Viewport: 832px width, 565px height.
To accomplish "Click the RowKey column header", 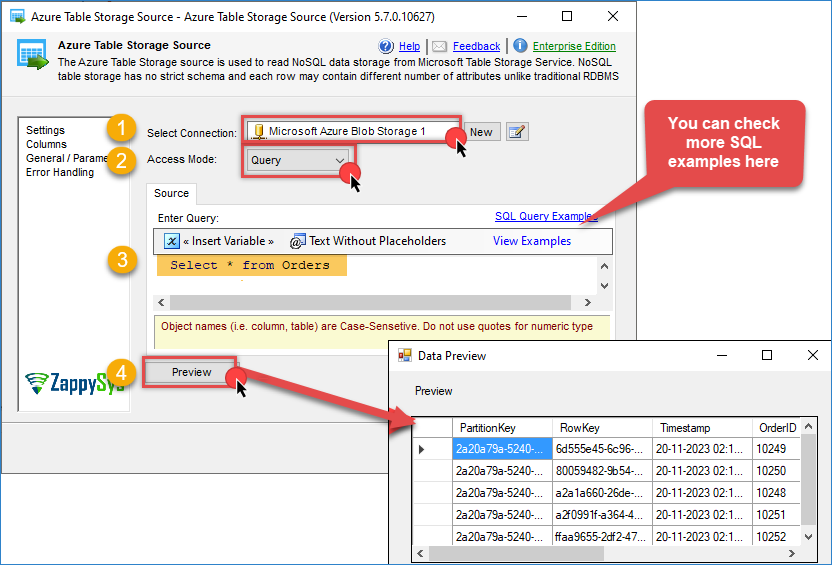I will (x=602, y=428).
